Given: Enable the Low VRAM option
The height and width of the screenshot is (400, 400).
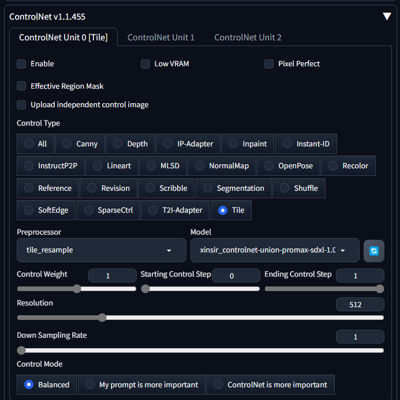Looking at the screenshot, I should [145, 64].
